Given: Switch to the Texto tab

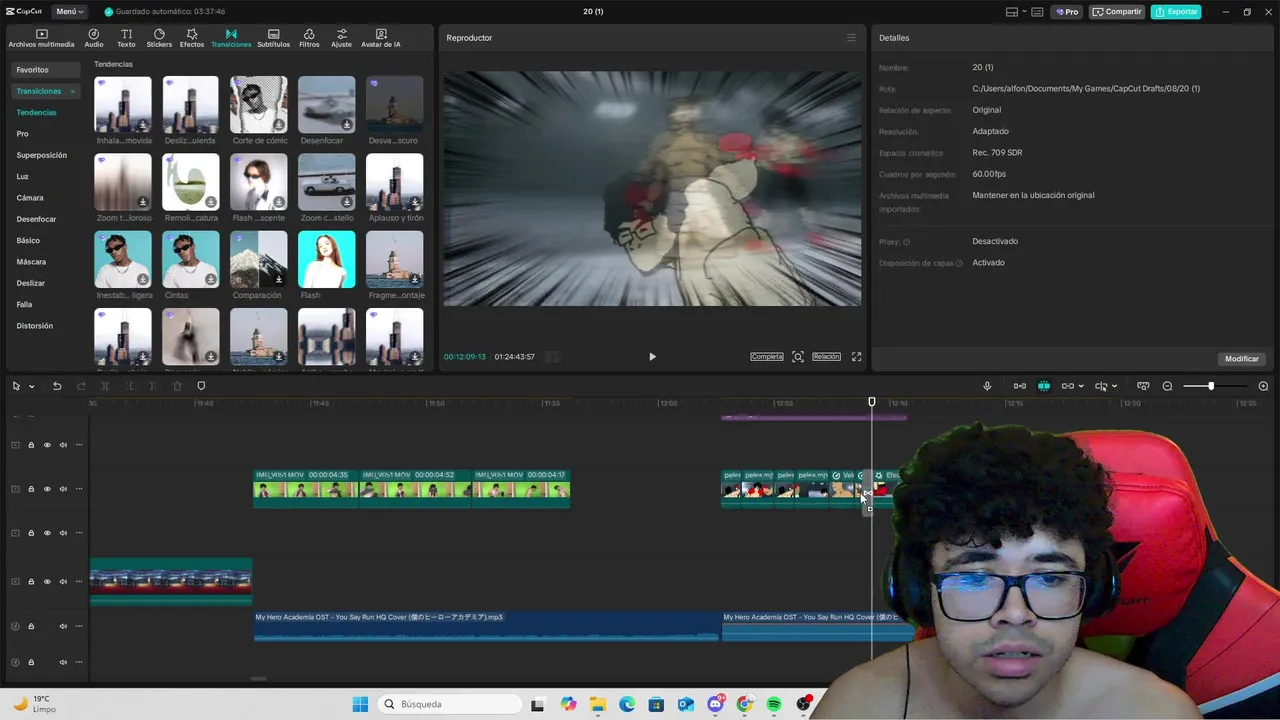Looking at the screenshot, I should pos(126,38).
